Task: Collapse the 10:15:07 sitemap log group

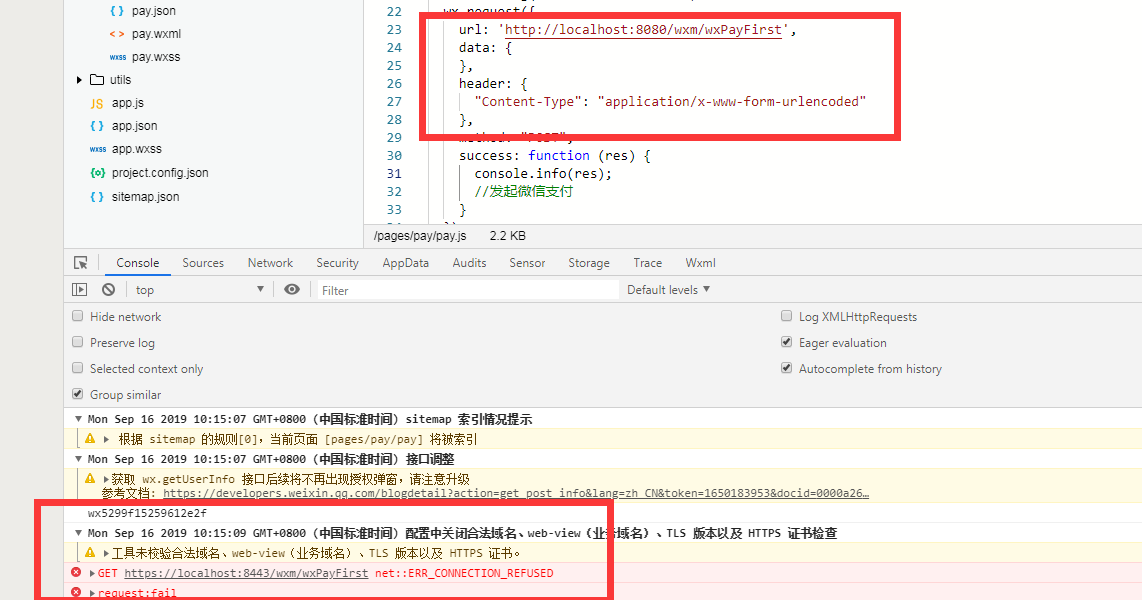Action: click(78, 419)
